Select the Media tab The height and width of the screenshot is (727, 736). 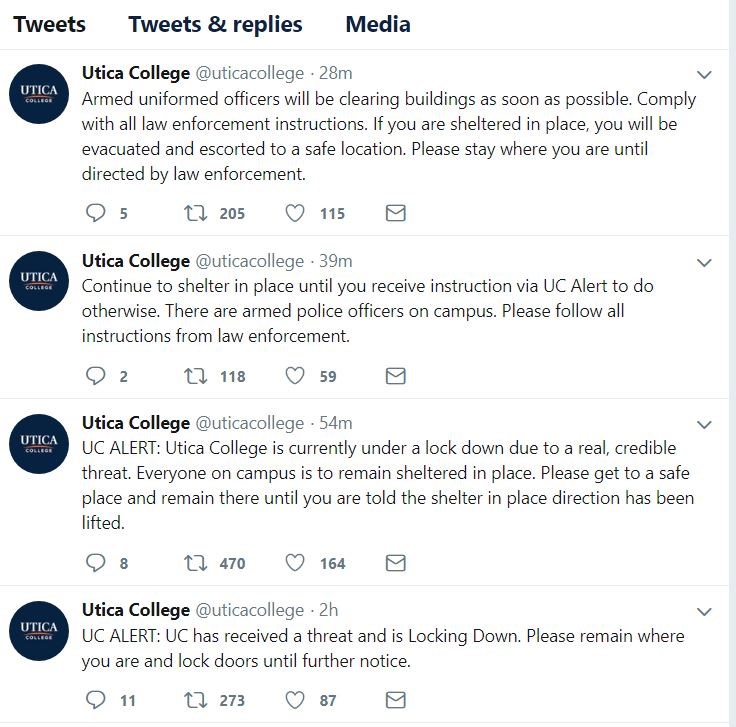377,24
